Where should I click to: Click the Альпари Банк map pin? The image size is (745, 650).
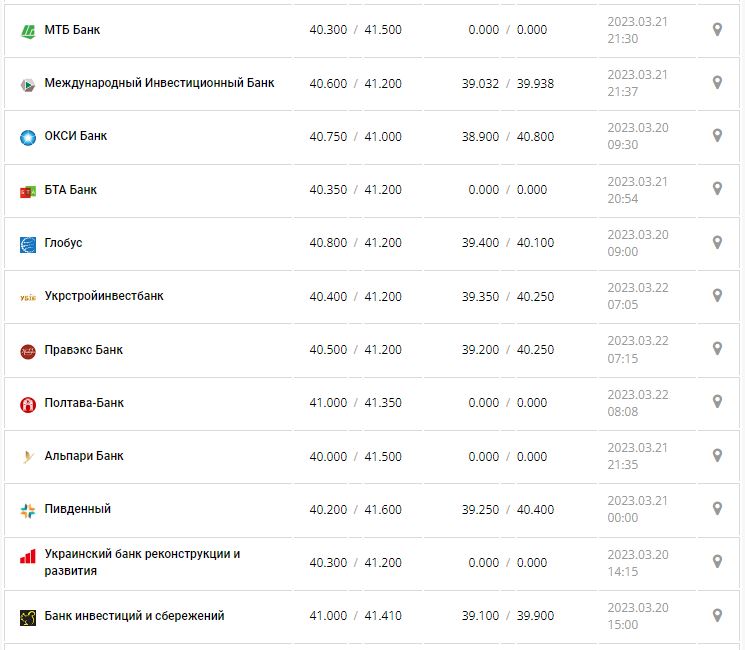[x=717, y=456]
